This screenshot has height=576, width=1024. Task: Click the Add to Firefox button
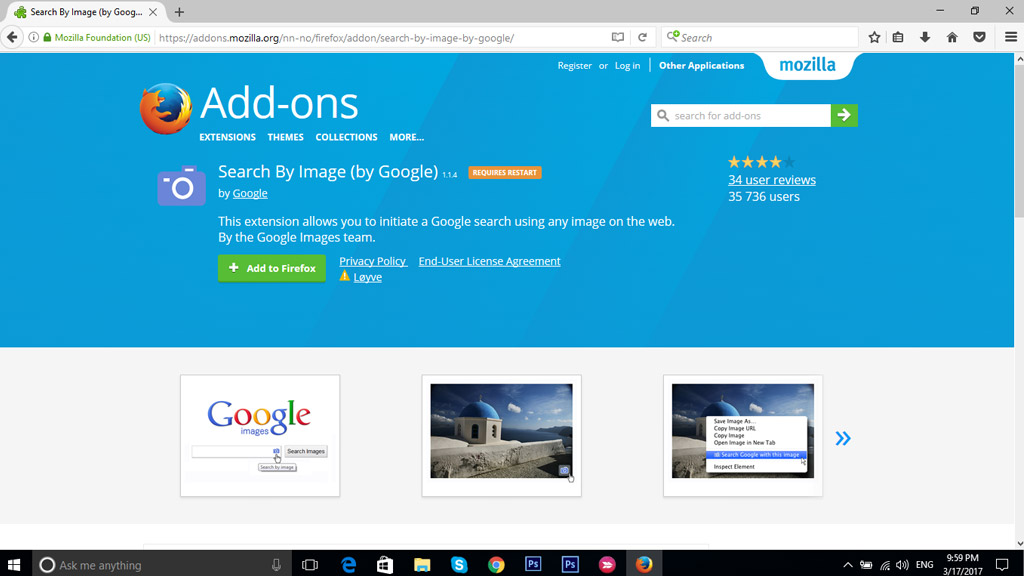tap(272, 268)
